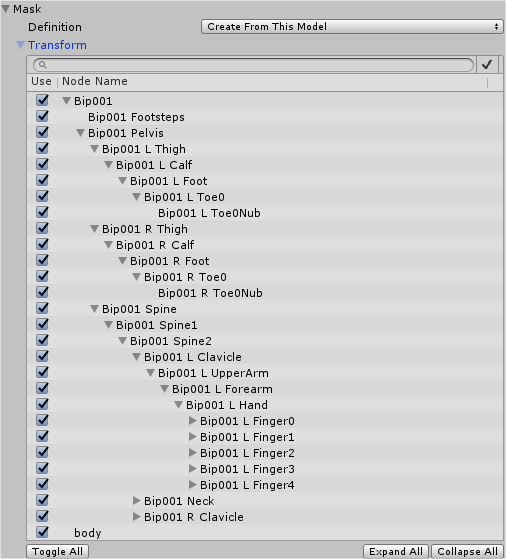Click the checkmark icon beside search field

tap(487, 65)
